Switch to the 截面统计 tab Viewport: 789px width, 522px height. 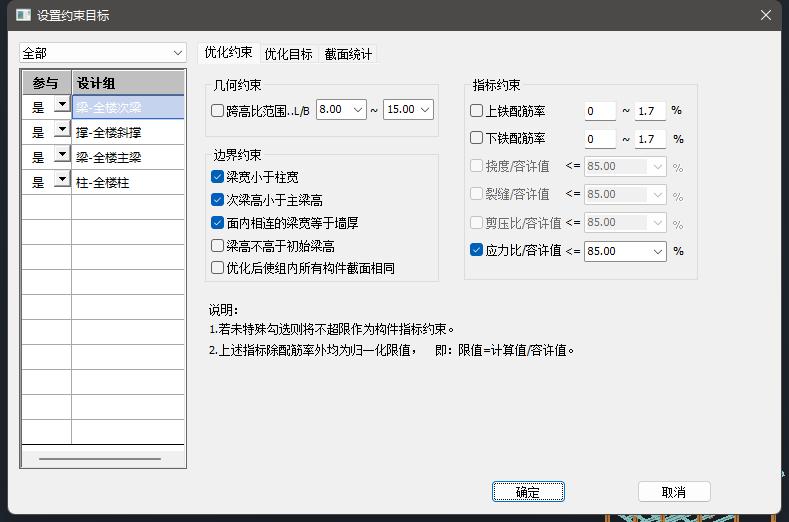(348, 54)
